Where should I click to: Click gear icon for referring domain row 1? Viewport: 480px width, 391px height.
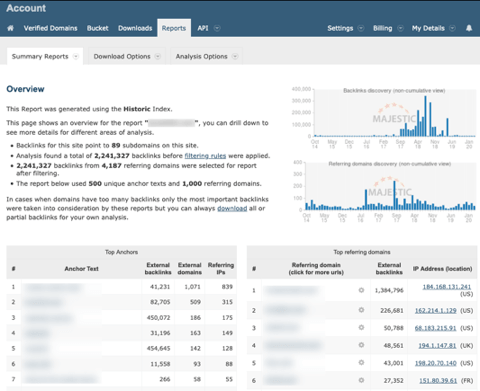(361, 290)
